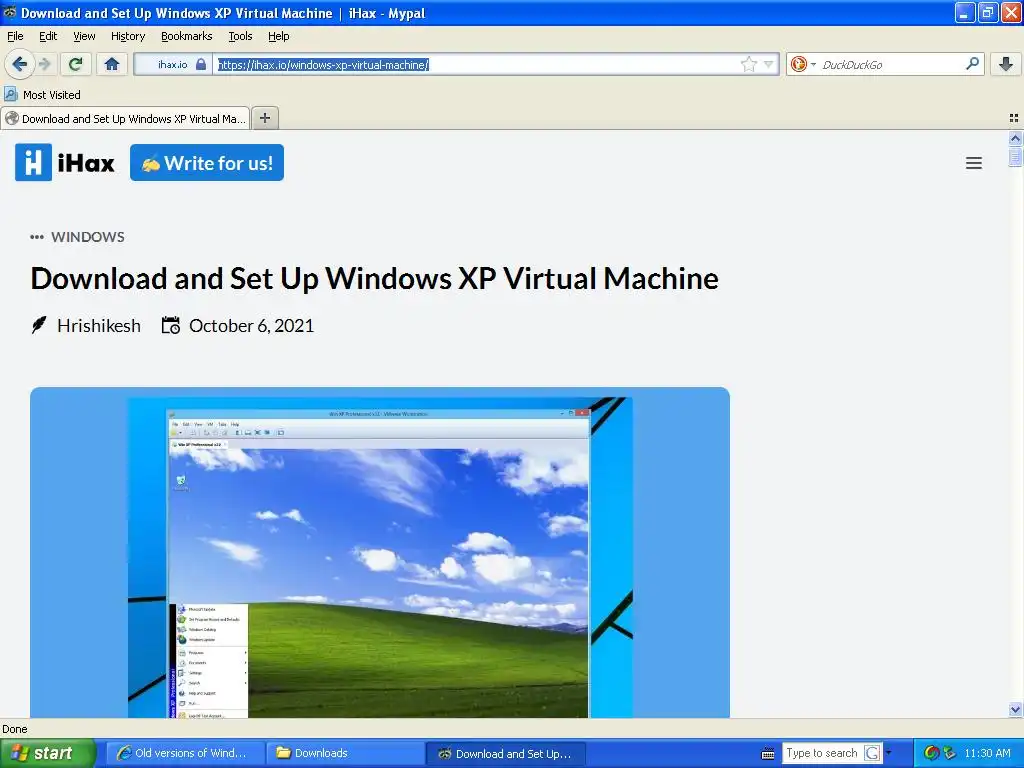Viewport: 1024px width, 768px height.
Task: Click the 11:30 AM system clock
Action: pos(987,753)
